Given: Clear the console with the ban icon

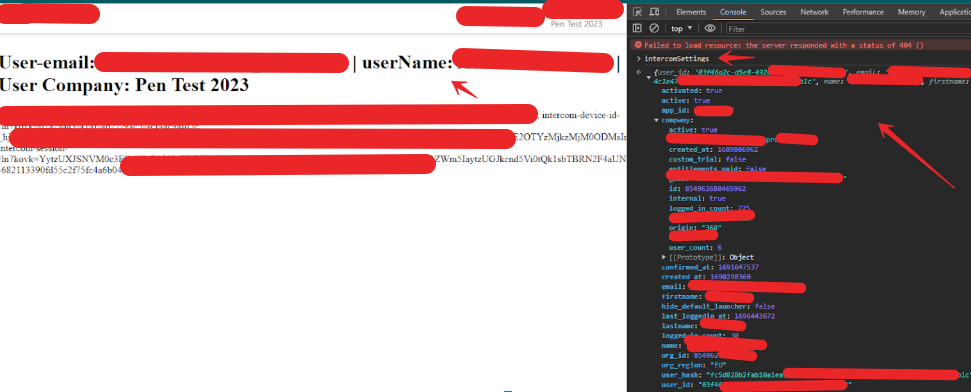Looking at the screenshot, I should [654, 28].
